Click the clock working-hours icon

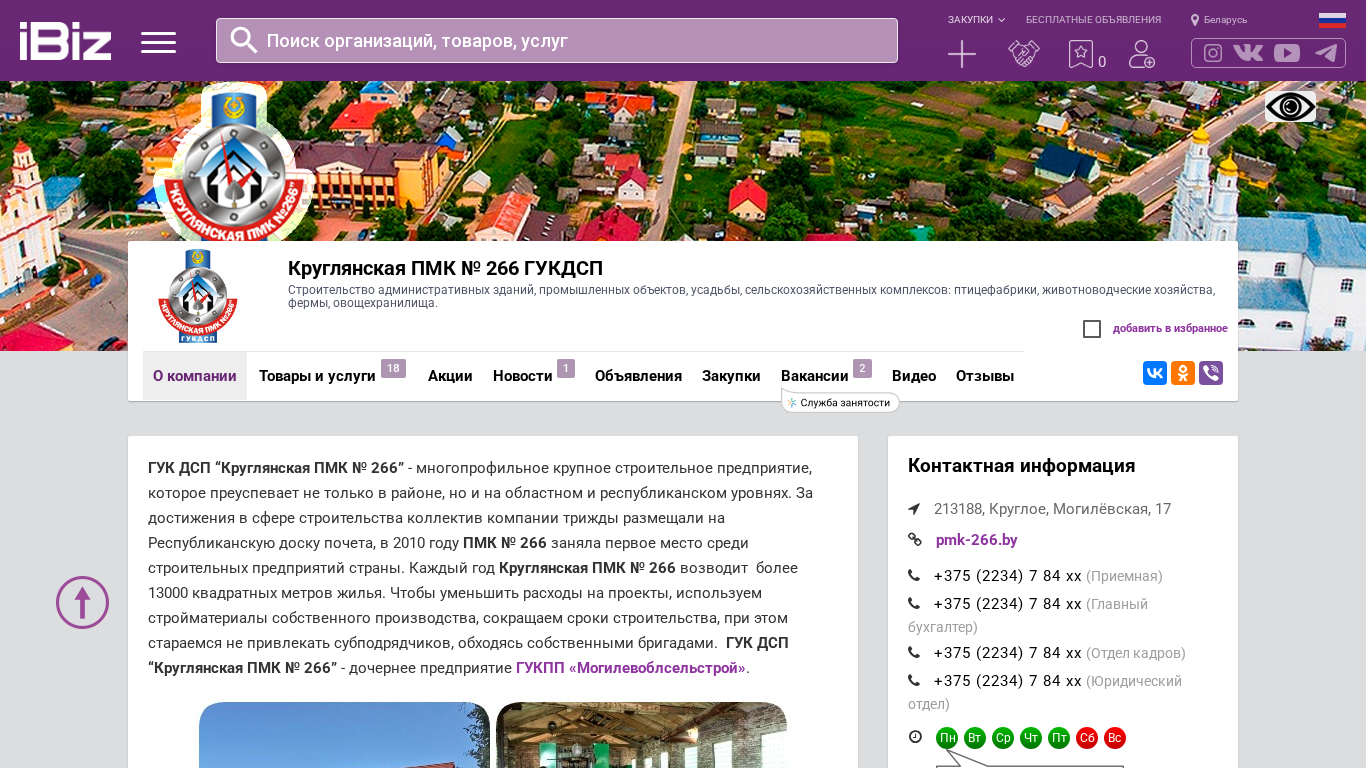click(x=915, y=737)
